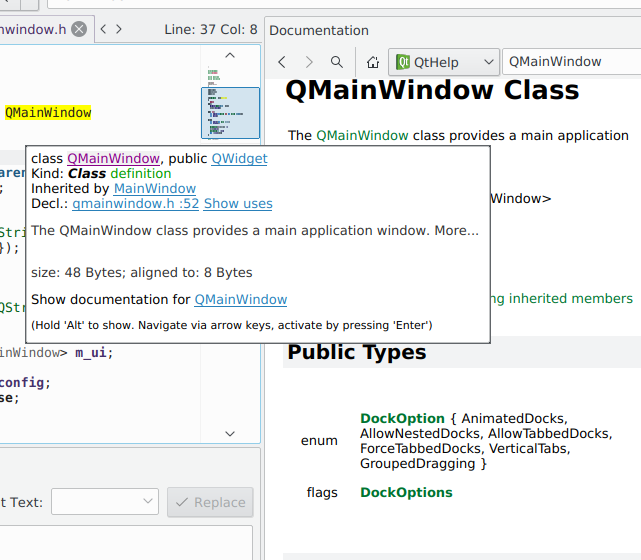Follow the MainWindow 'Inherited by' link
Screen dimensions: 641x560
pos(155,188)
